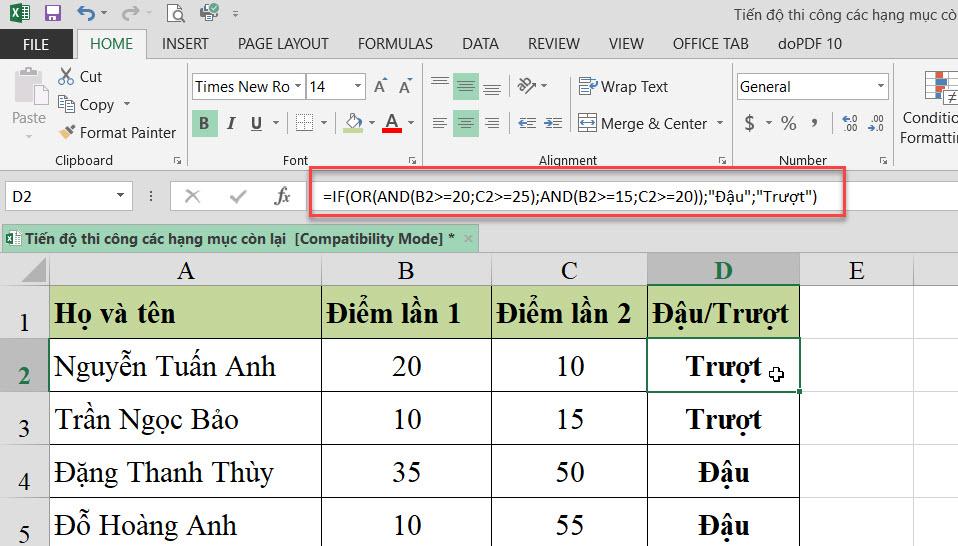The image size is (958, 546).
Task: Click the Enter checkmark in formula bar
Action: click(x=238, y=196)
